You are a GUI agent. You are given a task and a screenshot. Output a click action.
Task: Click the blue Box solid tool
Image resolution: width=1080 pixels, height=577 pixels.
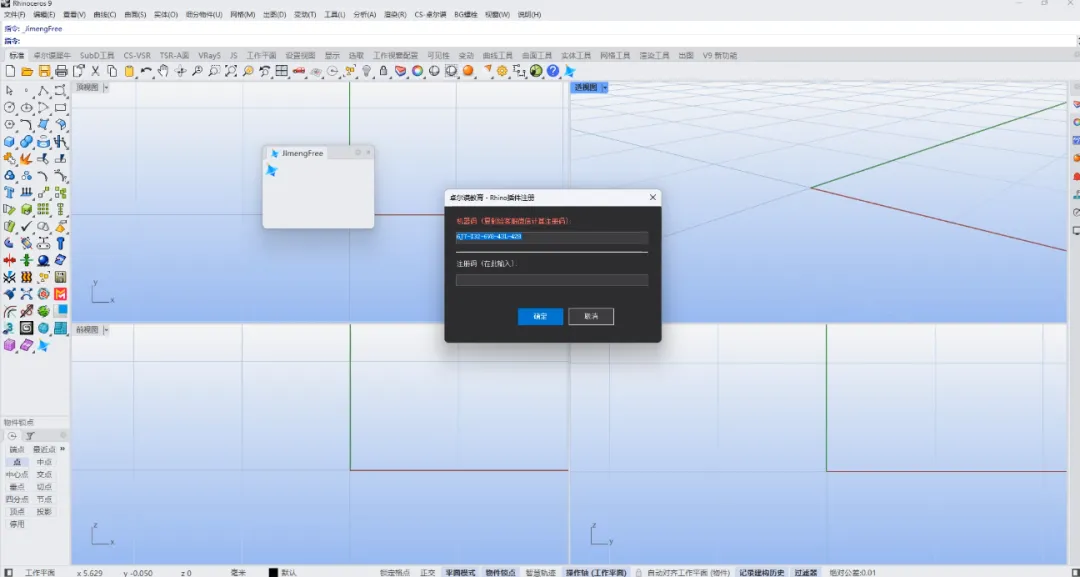tap(10, 142)
